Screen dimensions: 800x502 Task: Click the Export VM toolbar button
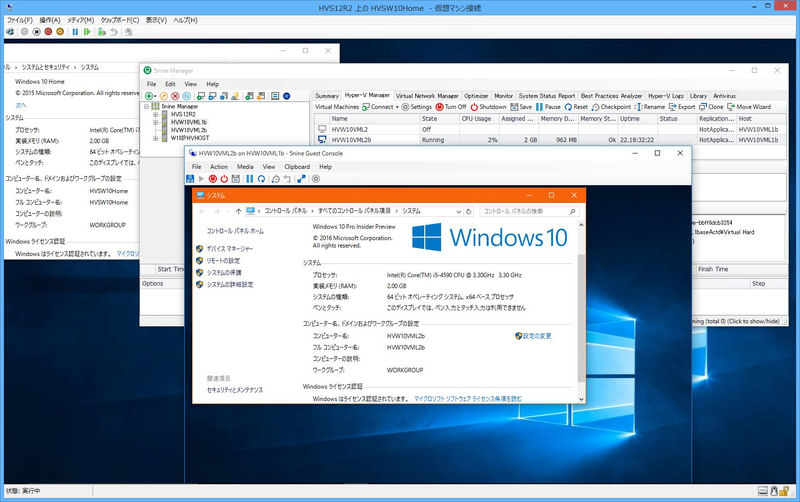pyautogui.click(x=682, y=106)
